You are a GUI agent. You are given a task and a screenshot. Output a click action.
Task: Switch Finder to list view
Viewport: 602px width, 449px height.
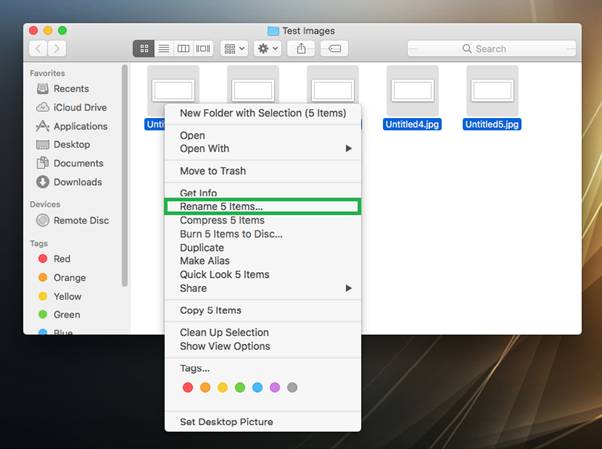tap(163, 48)
